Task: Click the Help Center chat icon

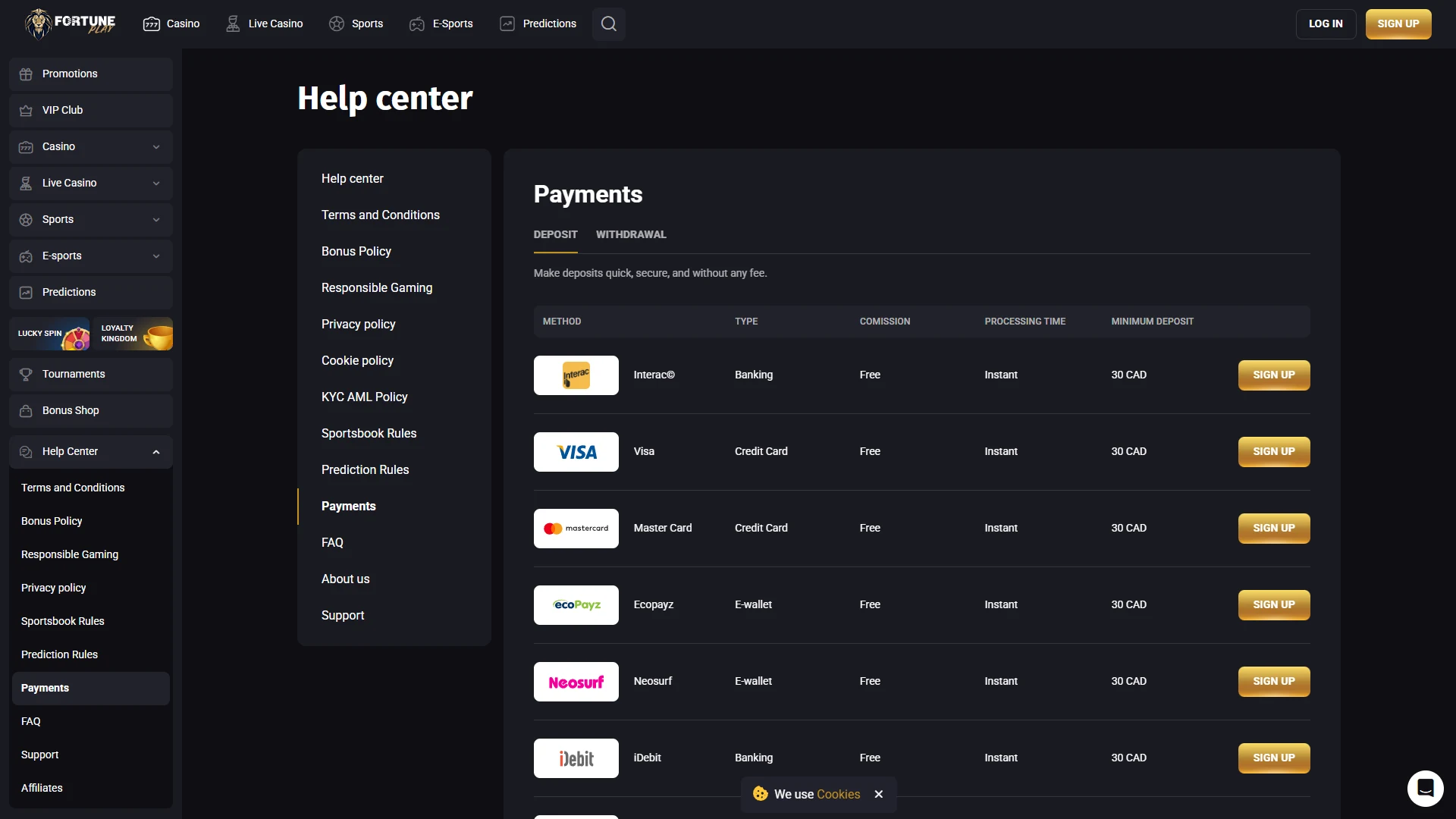Action: point(26,451)
